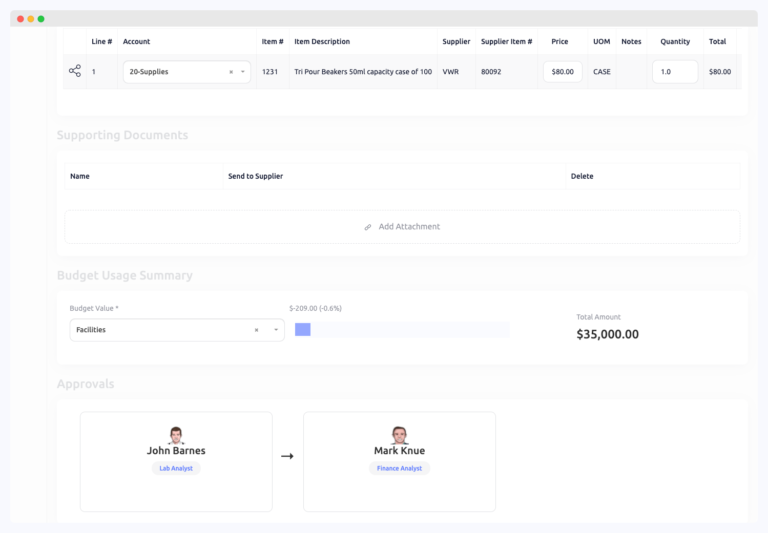Edit the 1.0 quantity field

tap(674, 72)
